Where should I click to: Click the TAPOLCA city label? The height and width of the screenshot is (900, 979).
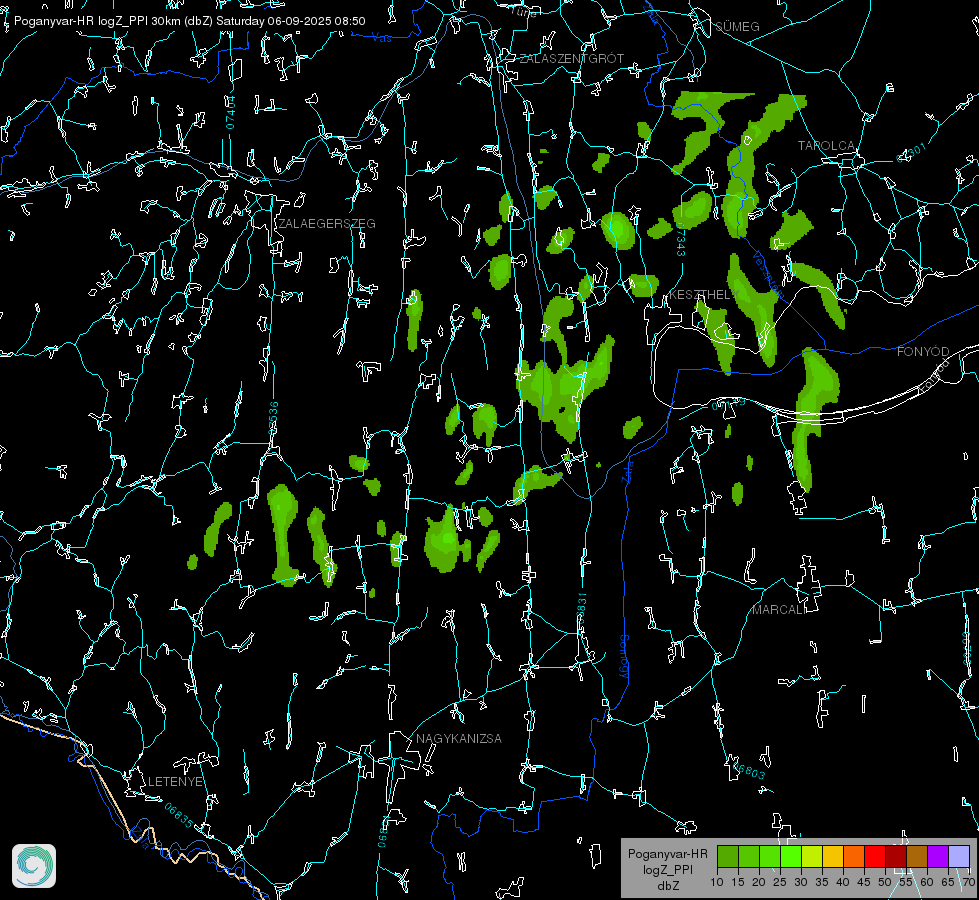point(826,146)
